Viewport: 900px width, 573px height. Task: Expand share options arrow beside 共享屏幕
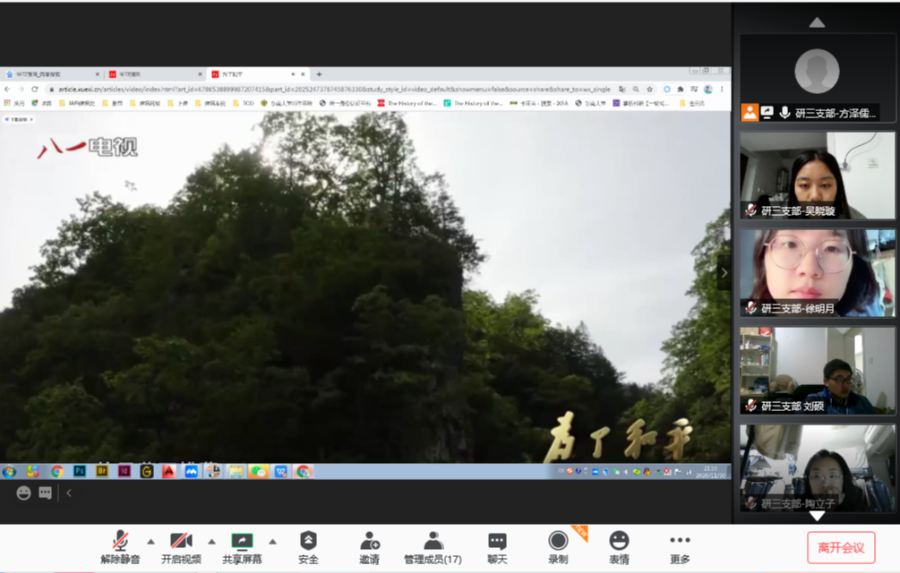point(273,541)
